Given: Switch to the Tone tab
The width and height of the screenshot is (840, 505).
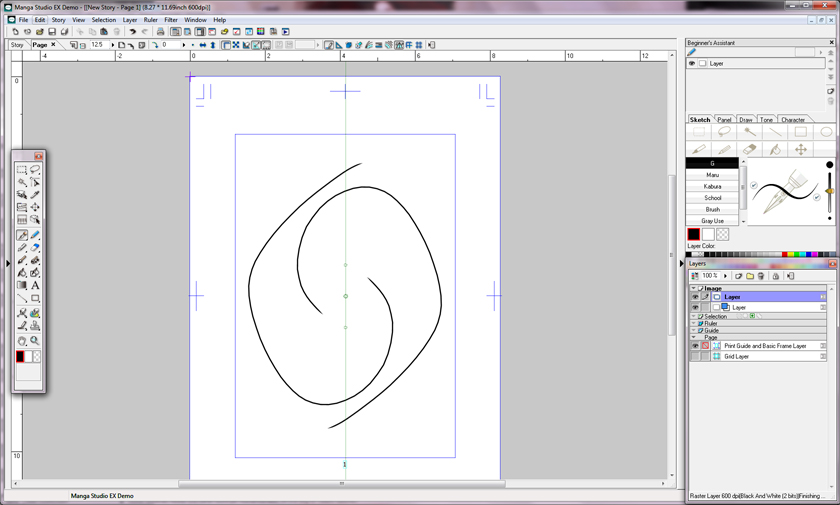Looking at the screenshot, I should tap(766, 120).
